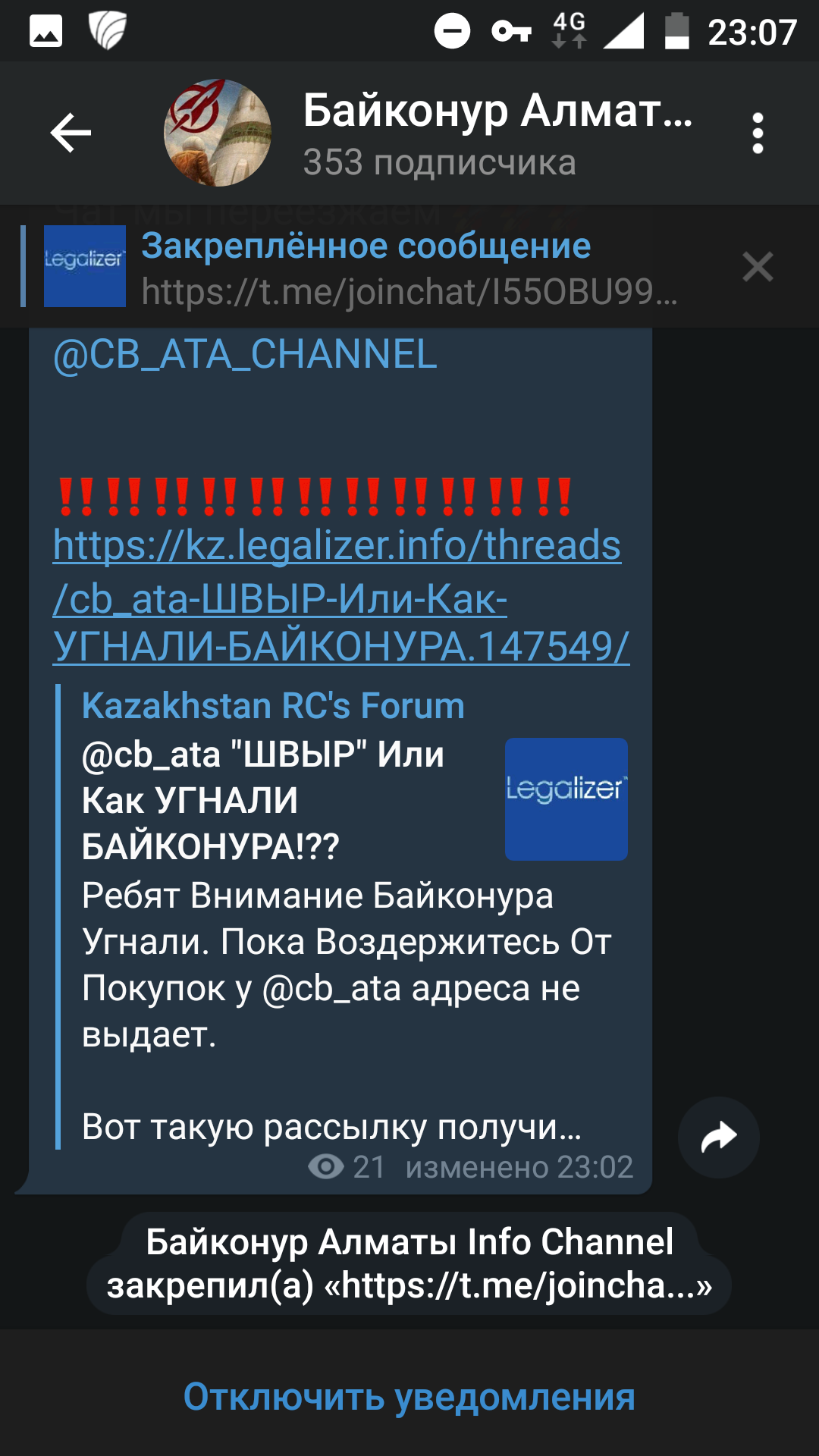Open the @CB_ATA_CHANNEL mention
Image resolution: width=819 pixels, height=1456 pixels.
click(245, 354)
